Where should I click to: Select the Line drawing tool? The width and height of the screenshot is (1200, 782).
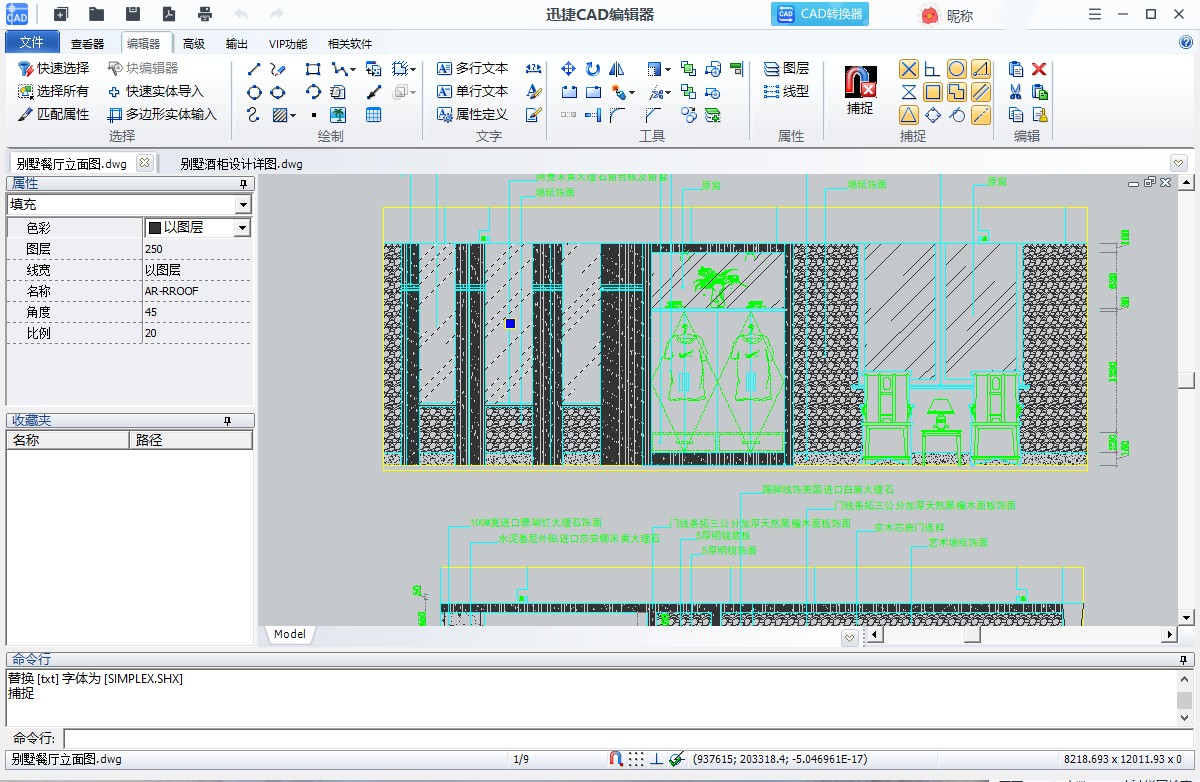253,69
